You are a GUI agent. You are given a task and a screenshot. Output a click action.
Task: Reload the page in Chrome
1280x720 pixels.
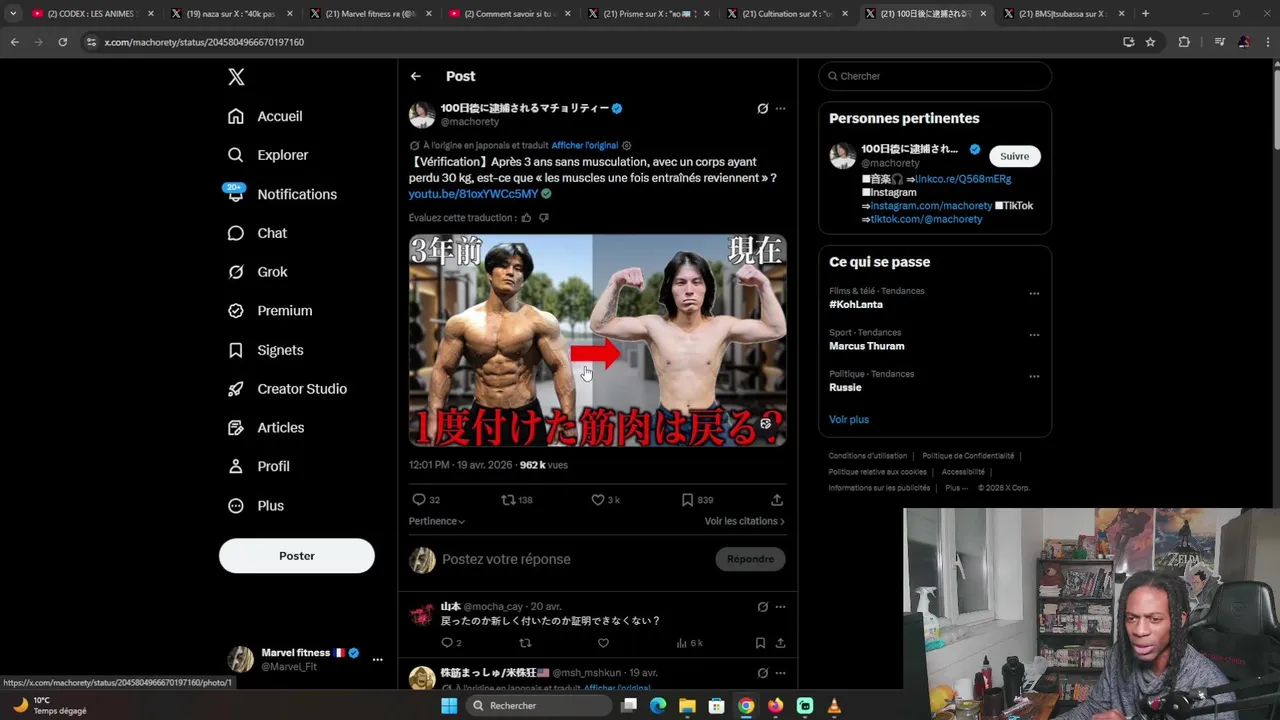pyautogui.click(x=62, y=42)
